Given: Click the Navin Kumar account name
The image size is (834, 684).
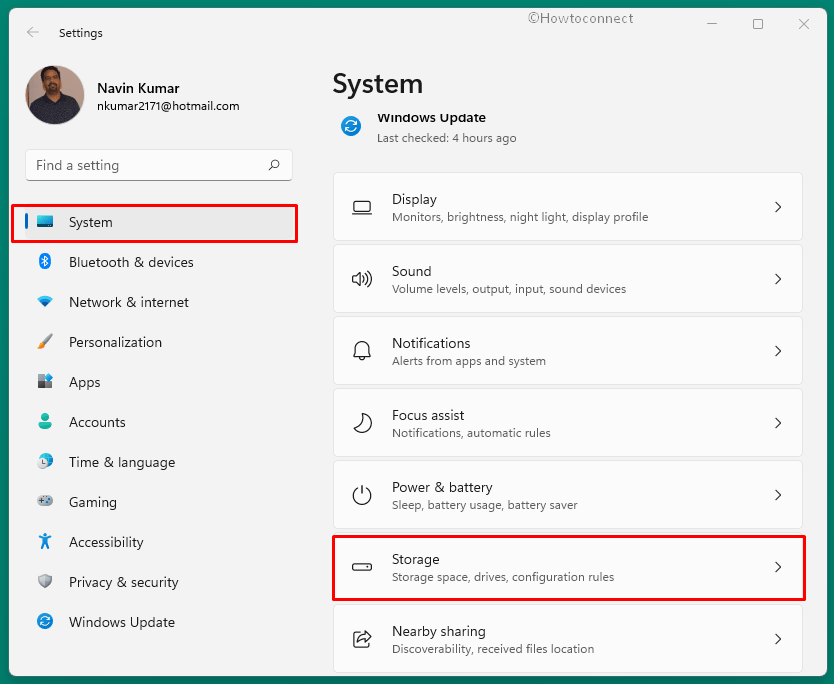Looking at the screenshot, I should click(138, 88).
